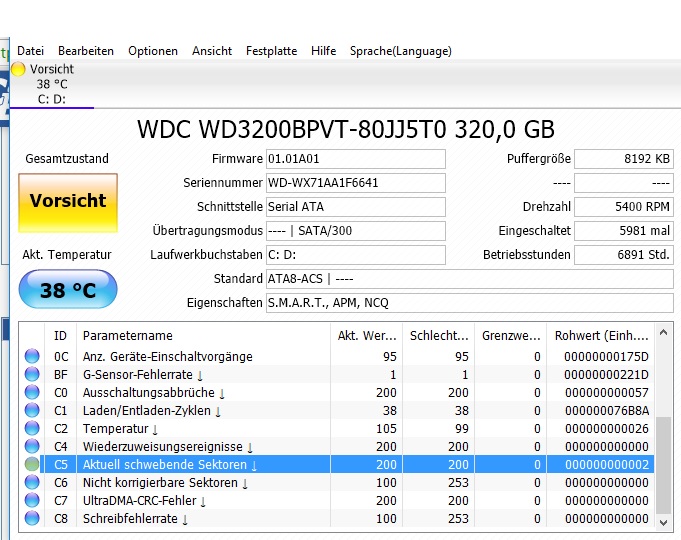This screenshot has height=540, width=681.
Task: Click the yellow Vorsicht disk status icon
Action: point(18,69)
